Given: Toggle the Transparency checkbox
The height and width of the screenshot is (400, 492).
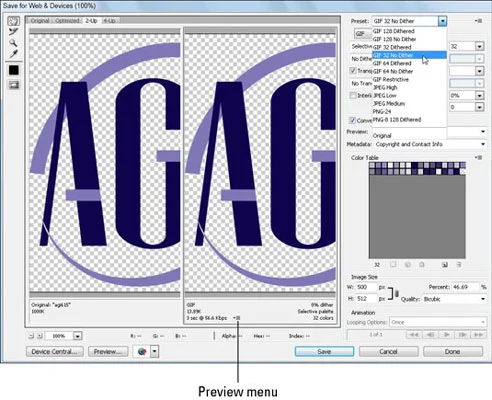Looking at the screenshot, I should coord(353,71).
